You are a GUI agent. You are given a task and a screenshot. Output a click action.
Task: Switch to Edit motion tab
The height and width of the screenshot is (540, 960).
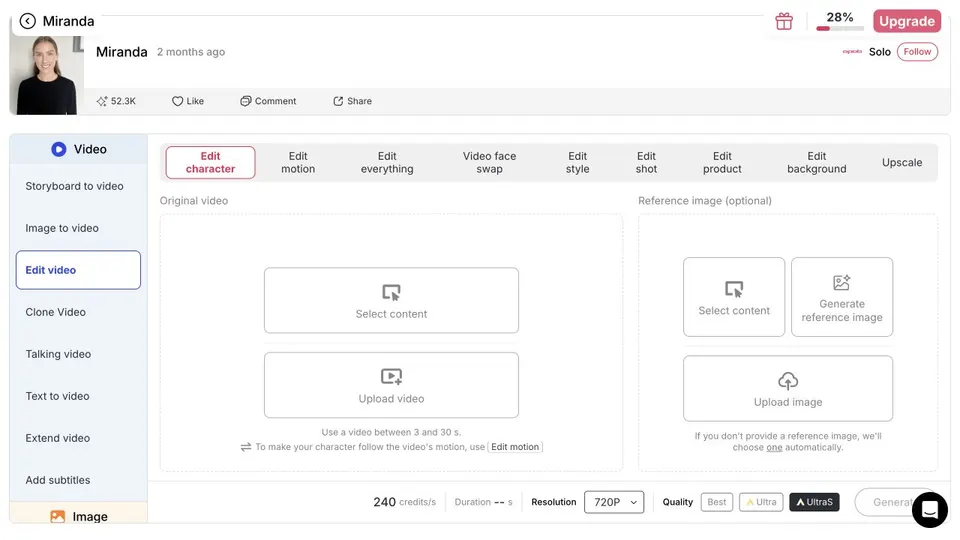point(298,162)
